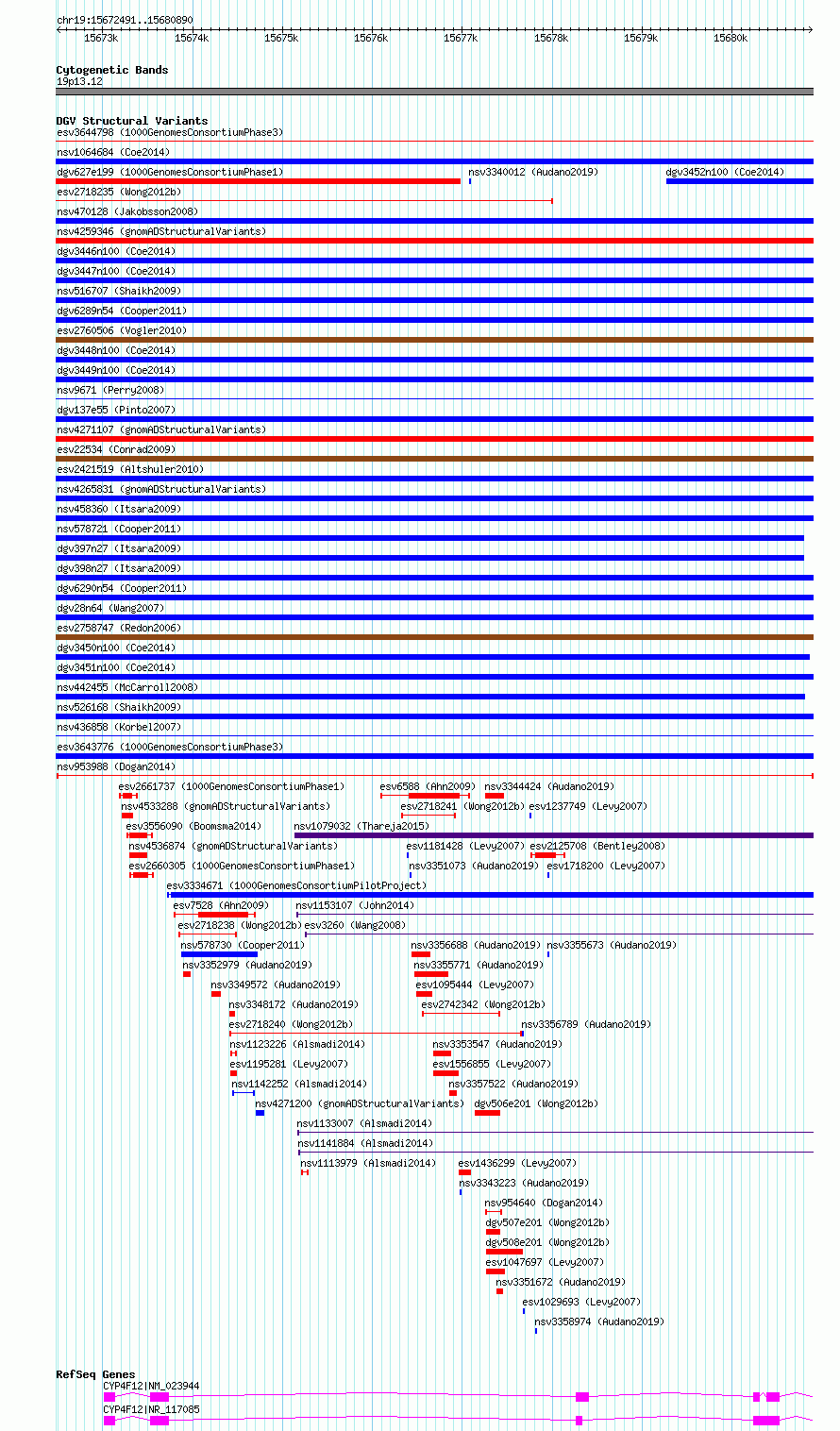This screenshot has width=840, height=1431.
Task: Select the nsv4259346 (gnomADStructuralVariants) label
Action: pyautogui.click(x=161, y=232)
